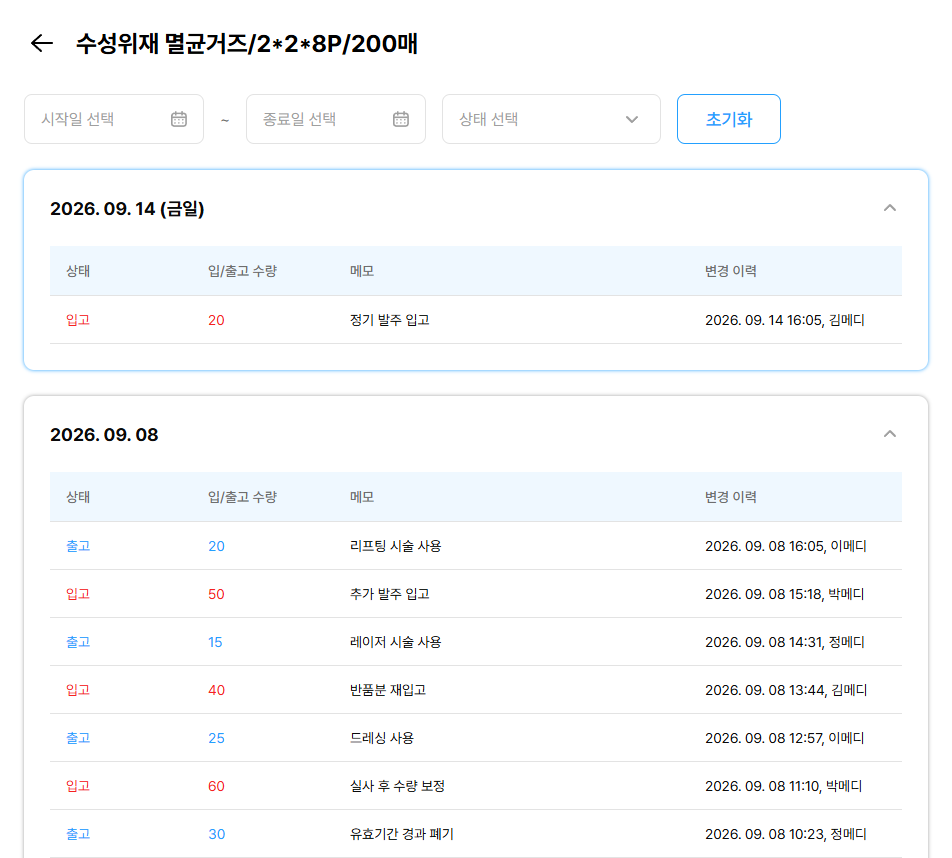Click change history 2026. 09. 08 16:05, 이메디
The height and width of the screenshot is (858, 952).
[786, 546]
